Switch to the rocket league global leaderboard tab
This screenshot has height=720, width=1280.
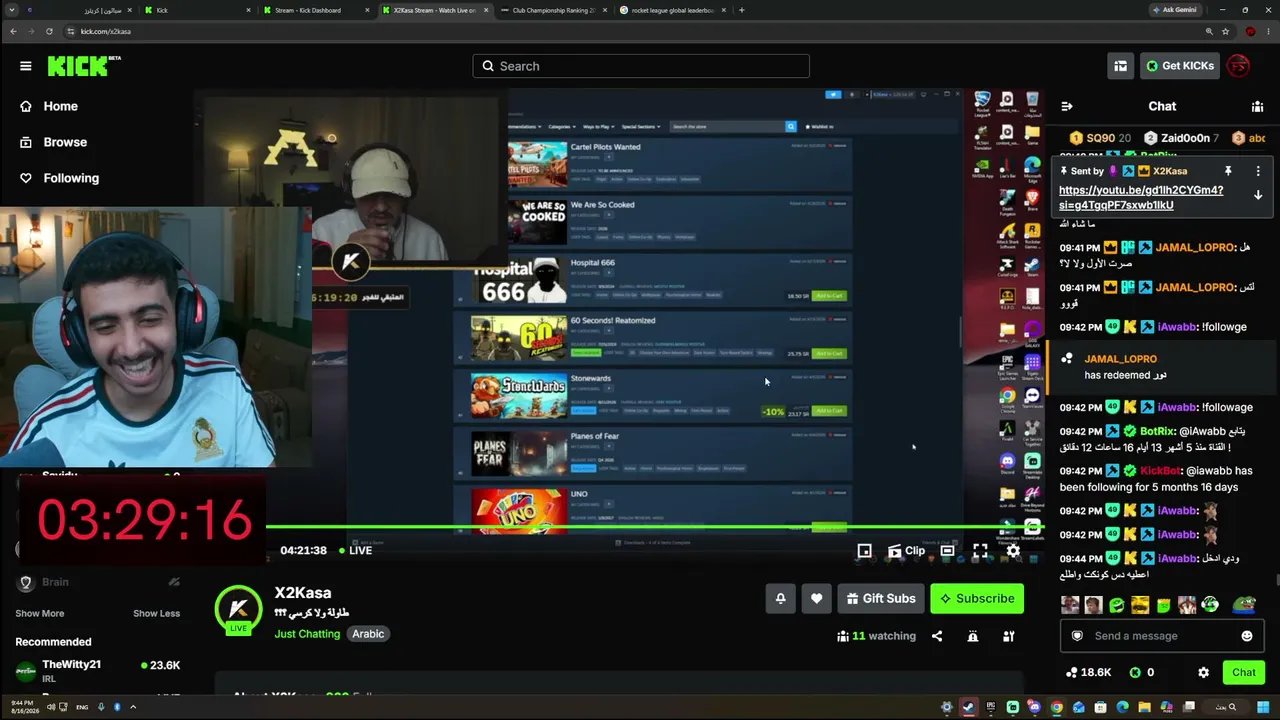(x=672, y=10)
